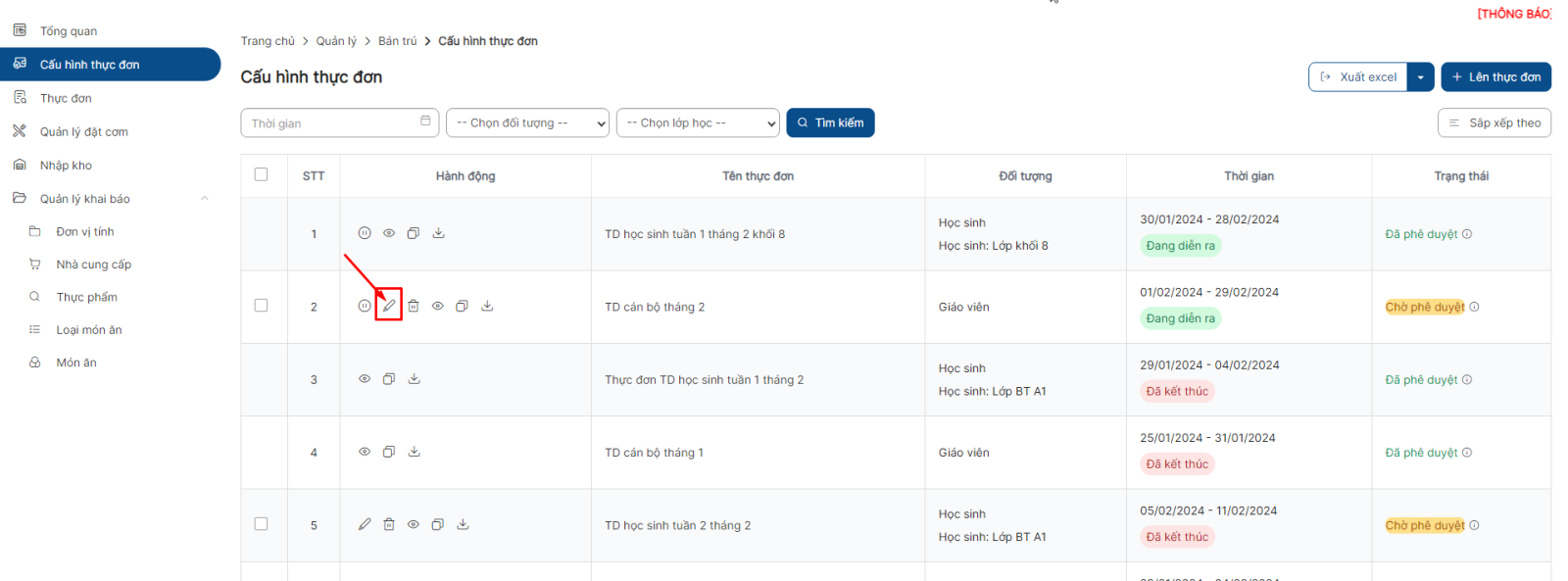Open Thực đơn in the sidebar
Image resolution: width=1568 pixels, height=581 pixels.
pos(66,98)
